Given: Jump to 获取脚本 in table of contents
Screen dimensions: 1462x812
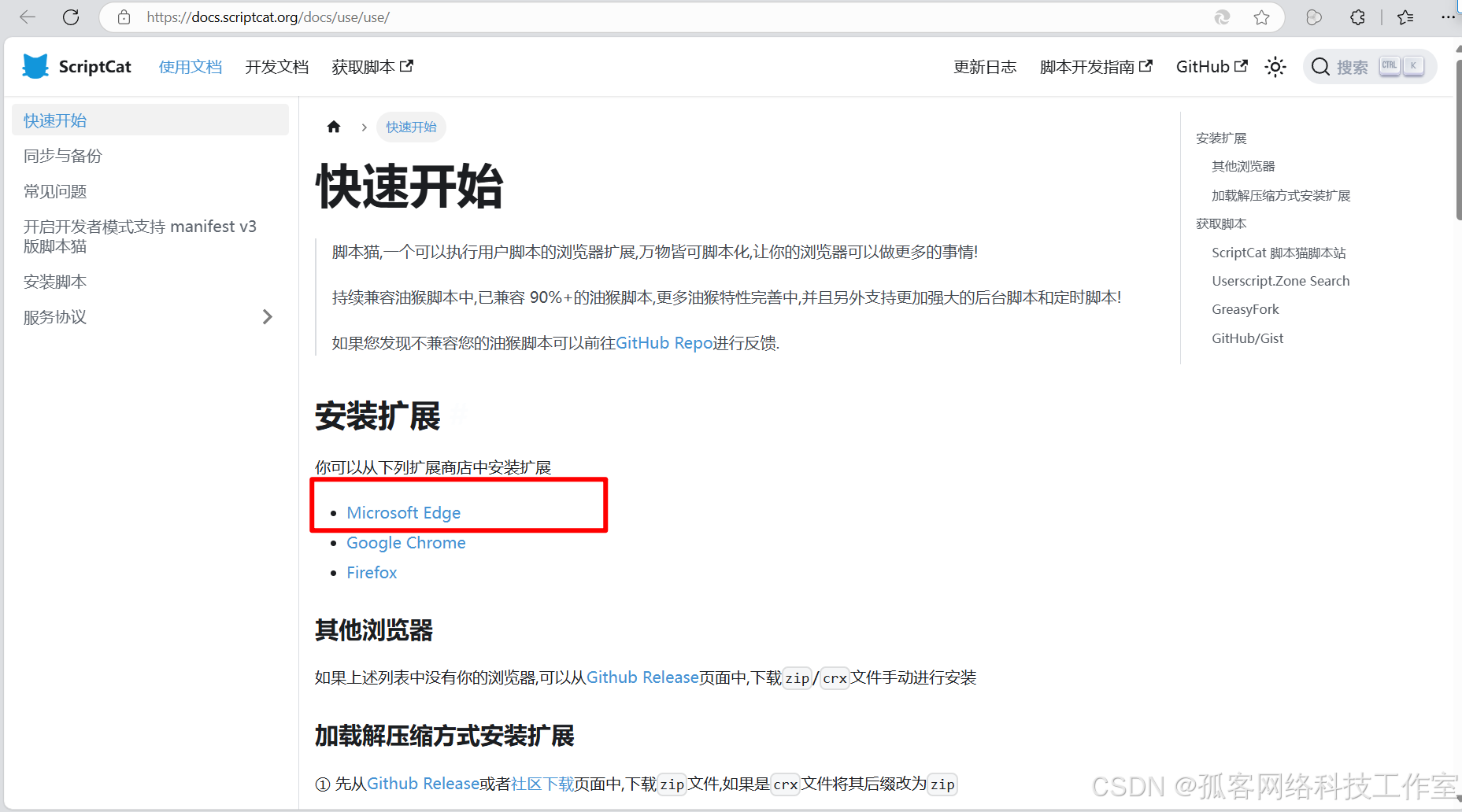Looking at the screenshot, I should click(1221, 223).
